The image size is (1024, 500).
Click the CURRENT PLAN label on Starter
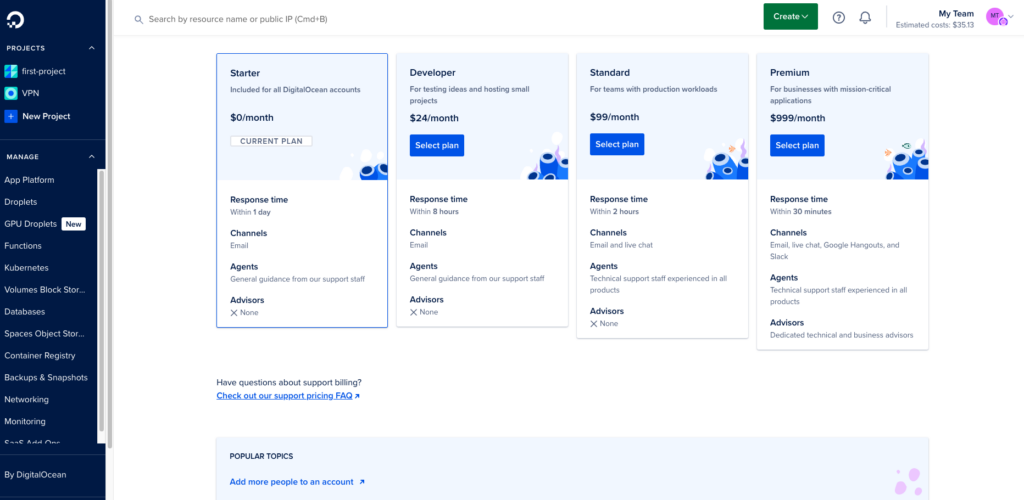271,141
